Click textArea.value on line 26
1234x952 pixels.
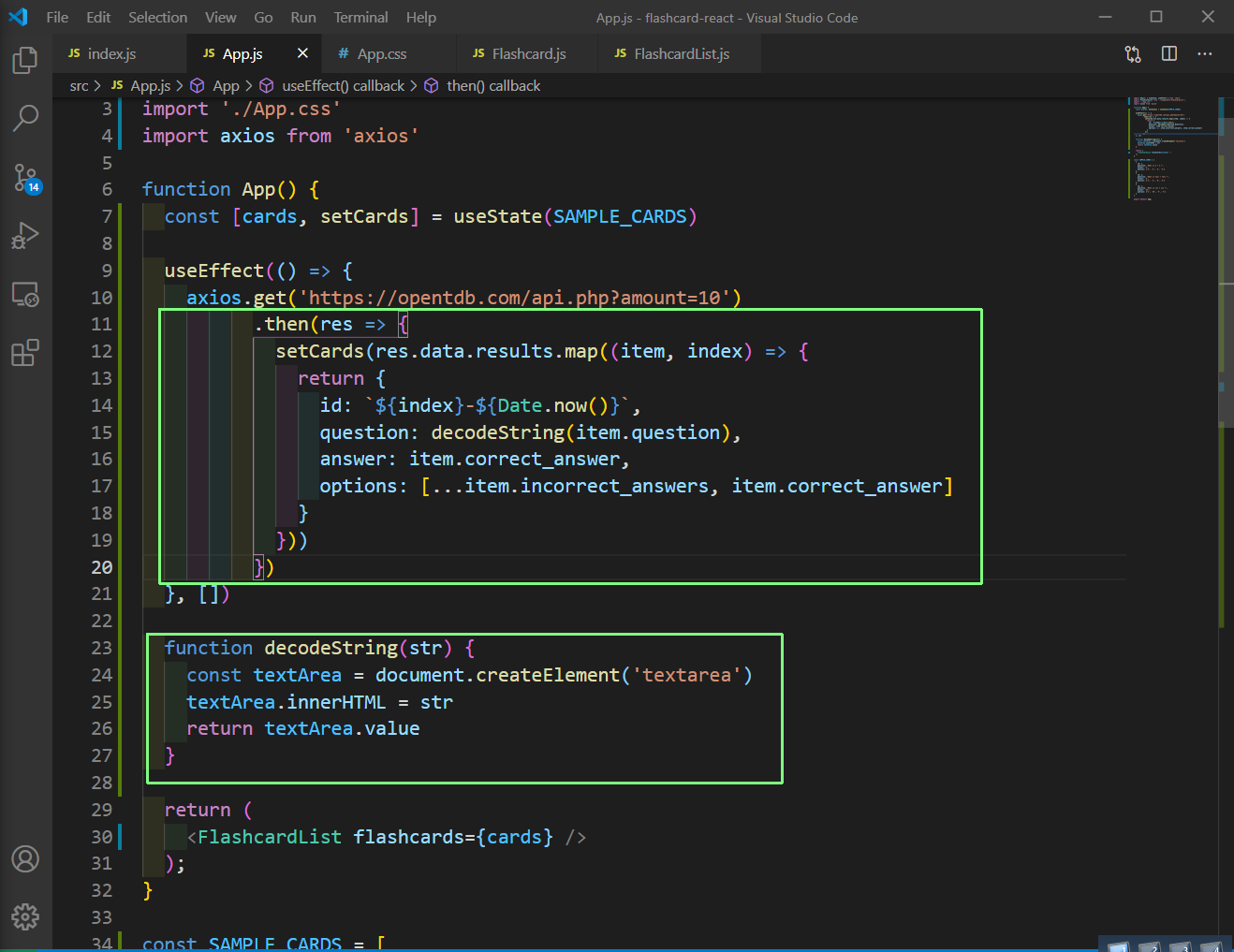click(342, 728)
